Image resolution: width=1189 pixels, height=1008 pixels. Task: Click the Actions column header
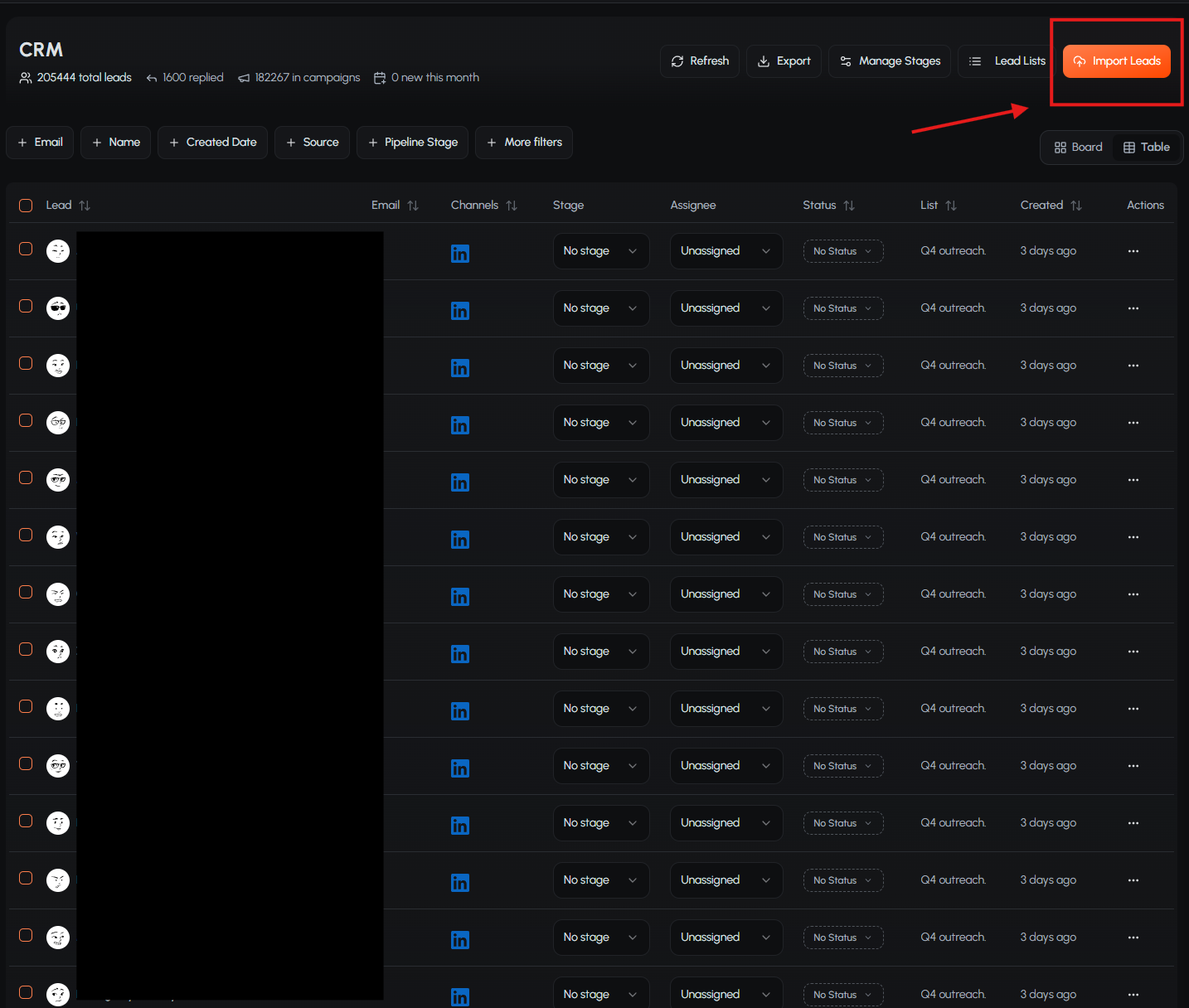coord(1145,206)
